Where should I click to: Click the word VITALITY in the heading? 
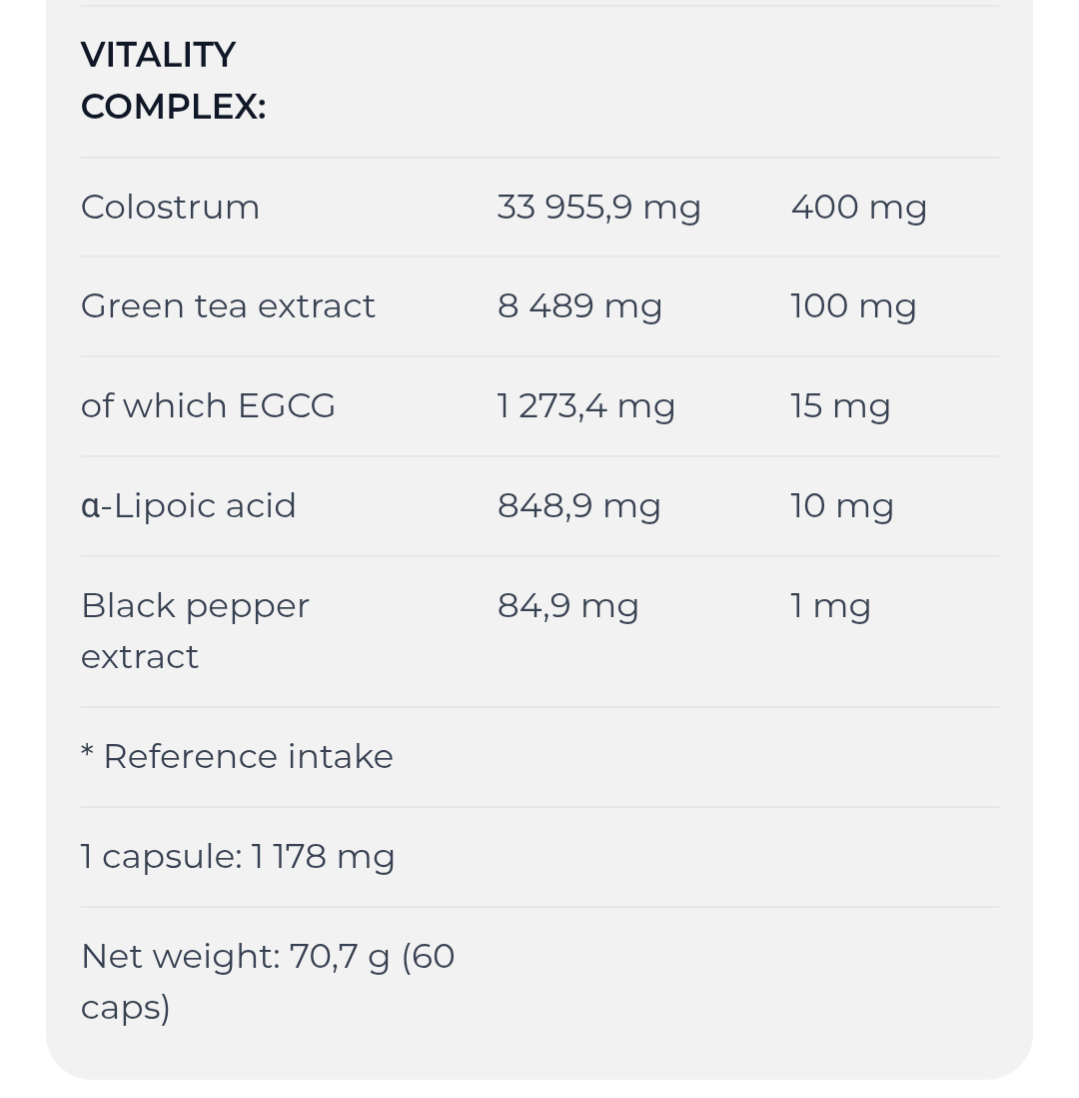158,55
